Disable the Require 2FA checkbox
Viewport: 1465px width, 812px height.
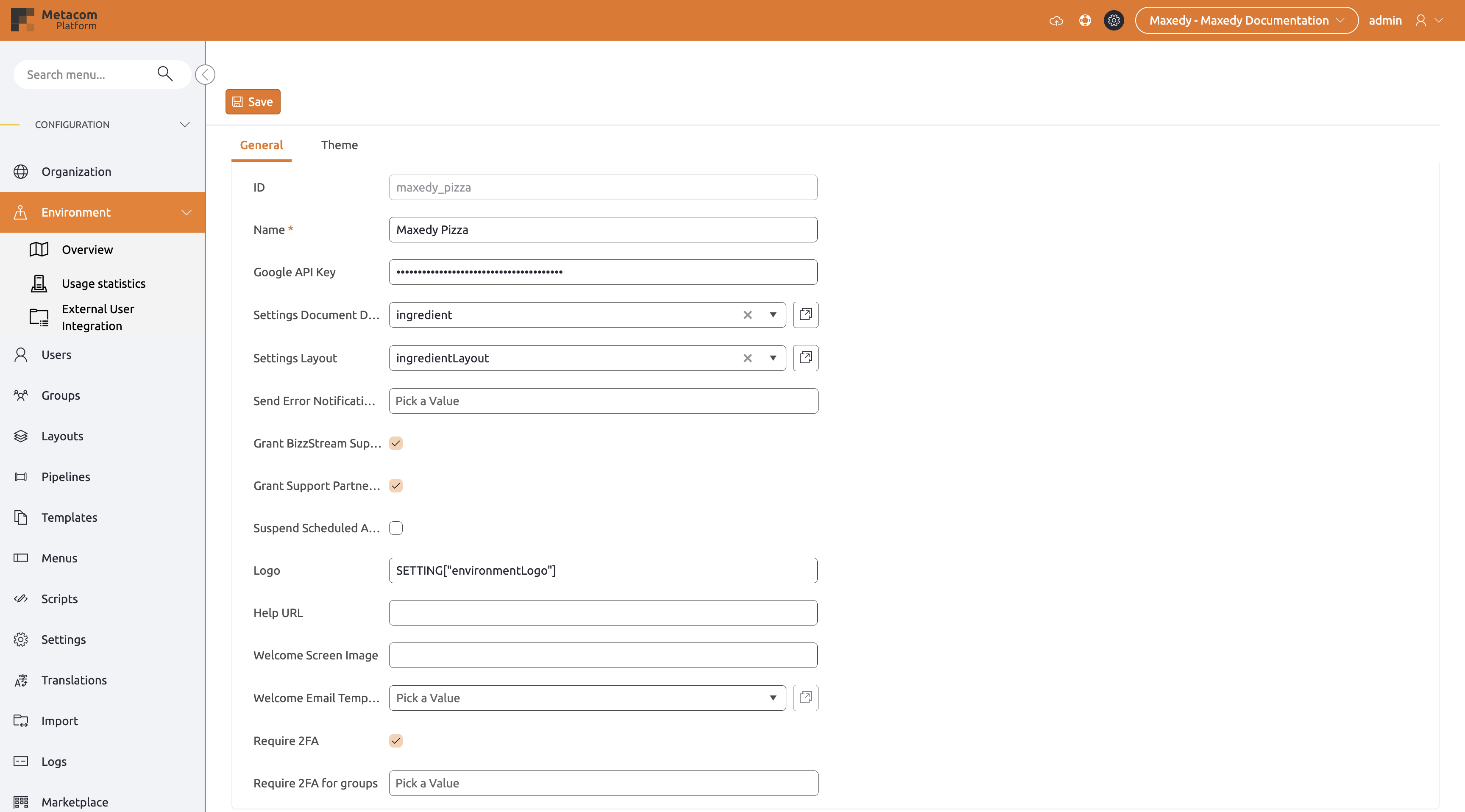pyautogui.click(x=396, y=740)
